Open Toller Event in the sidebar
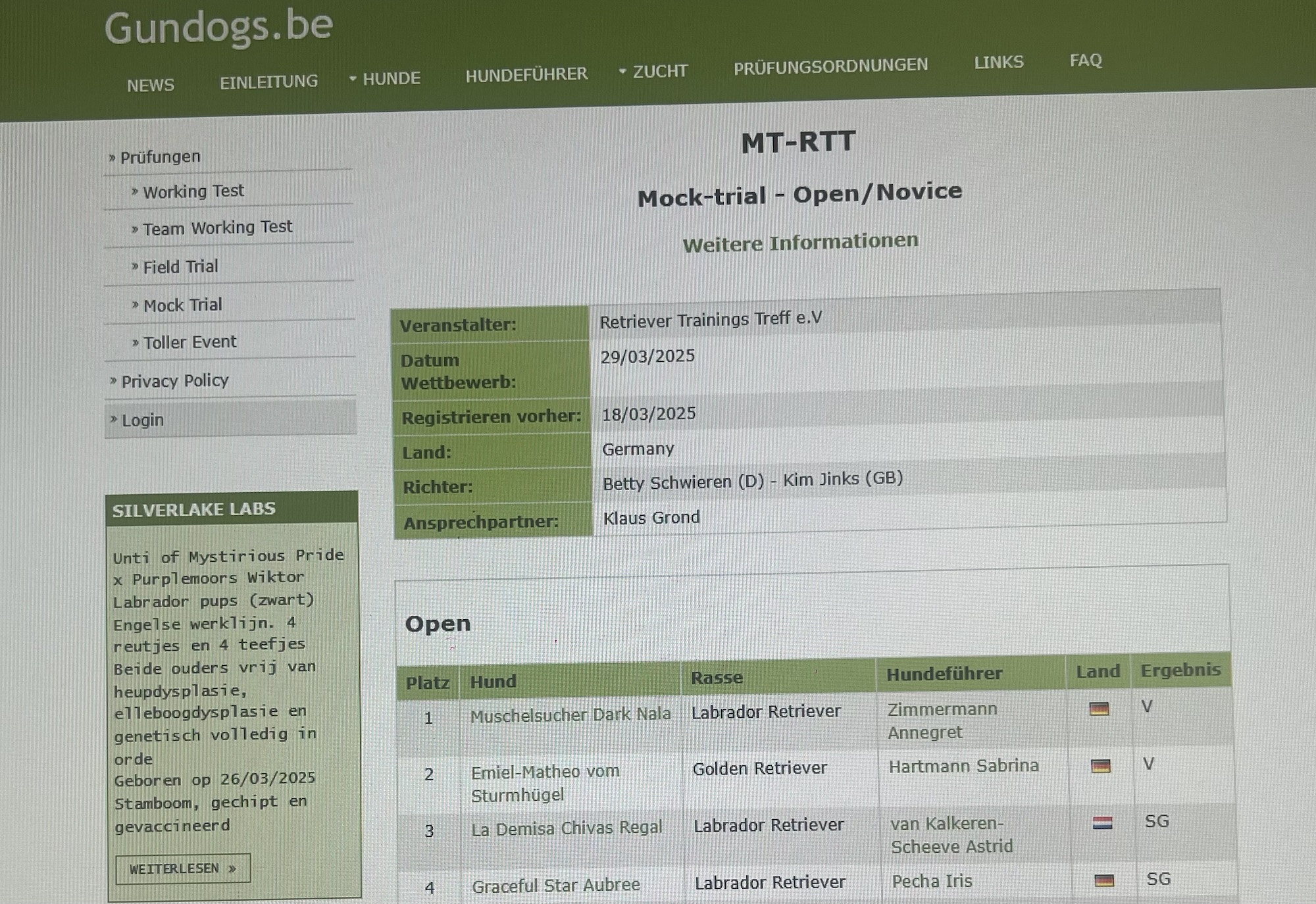The image size is (1316, 904). pyautogui.click(x=190, y=342)
